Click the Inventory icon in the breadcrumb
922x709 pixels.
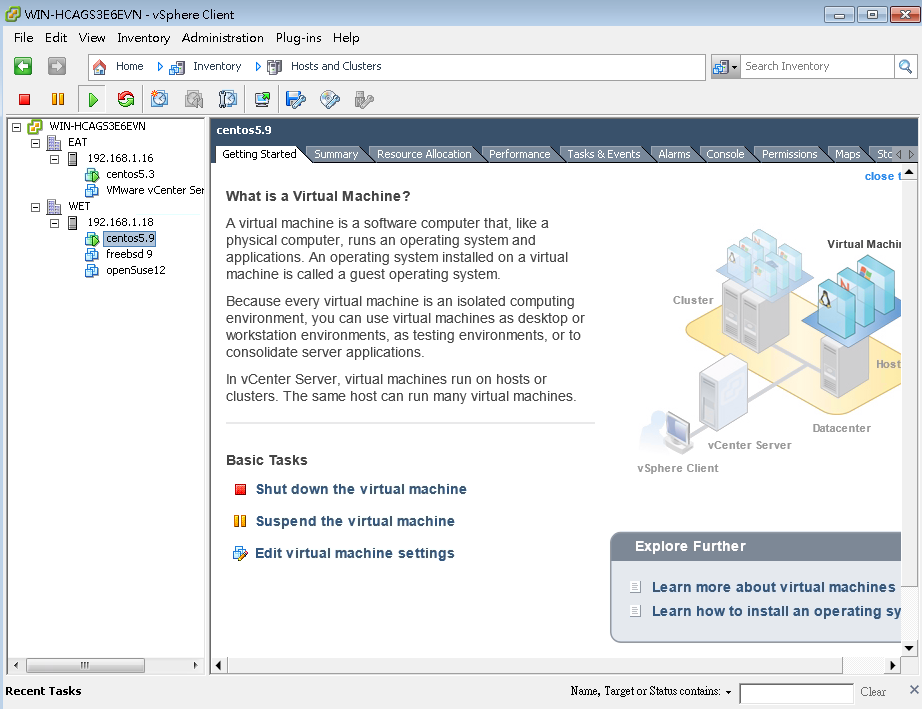pyautogui.click(x=176, y=68)
